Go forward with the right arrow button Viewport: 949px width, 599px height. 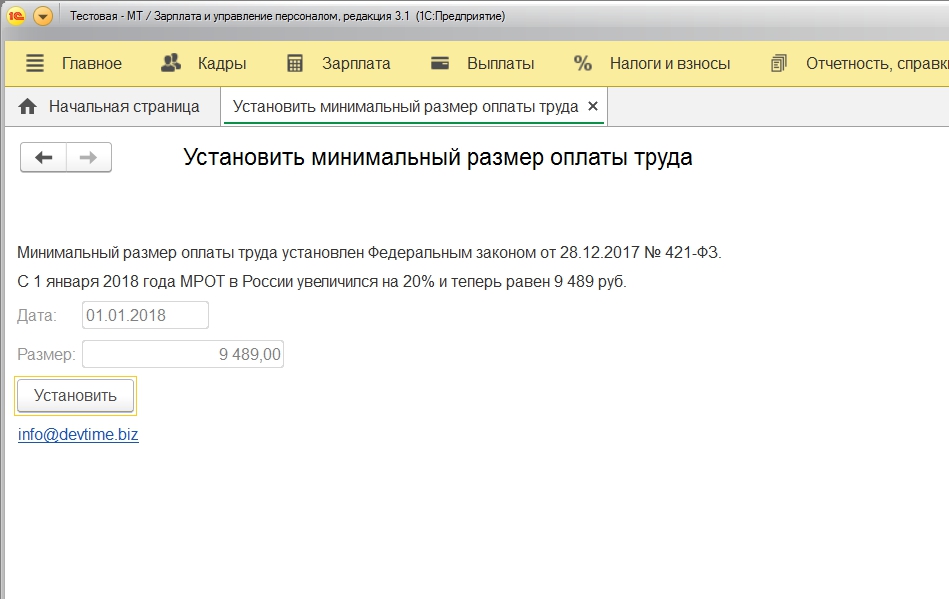tap(88, 157)
